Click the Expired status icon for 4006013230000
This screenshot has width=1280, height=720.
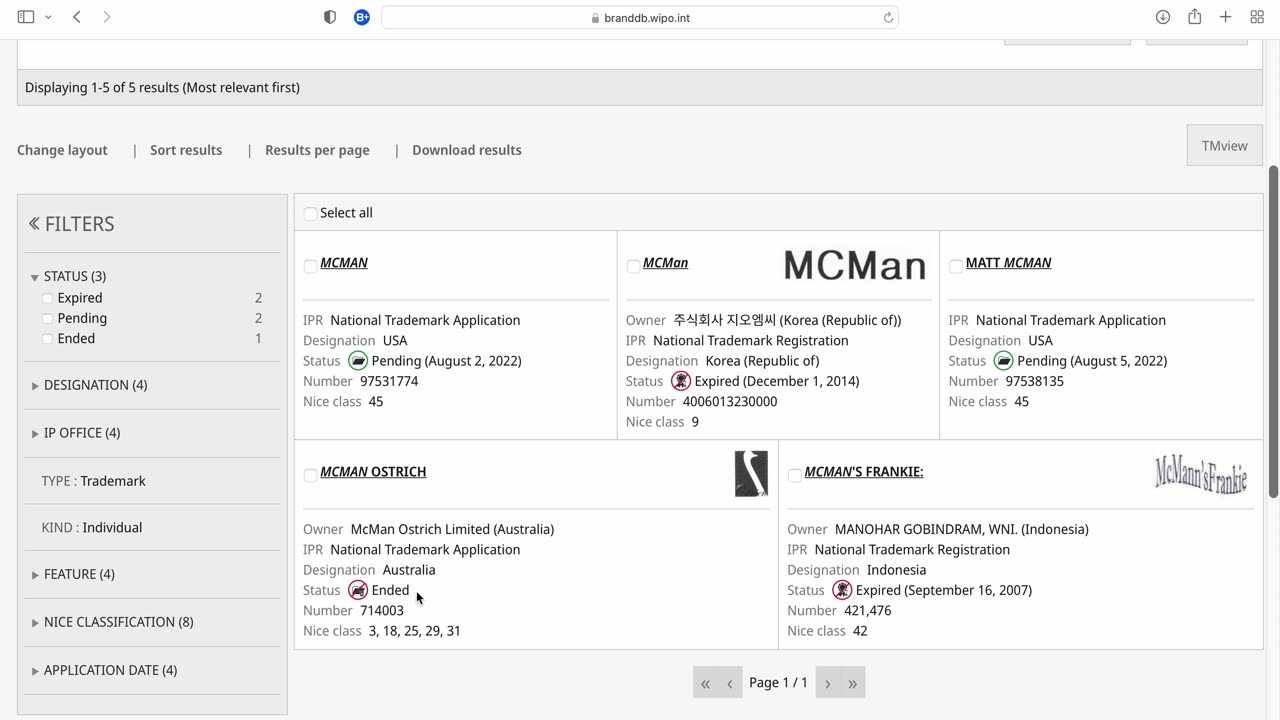(681, 381)
